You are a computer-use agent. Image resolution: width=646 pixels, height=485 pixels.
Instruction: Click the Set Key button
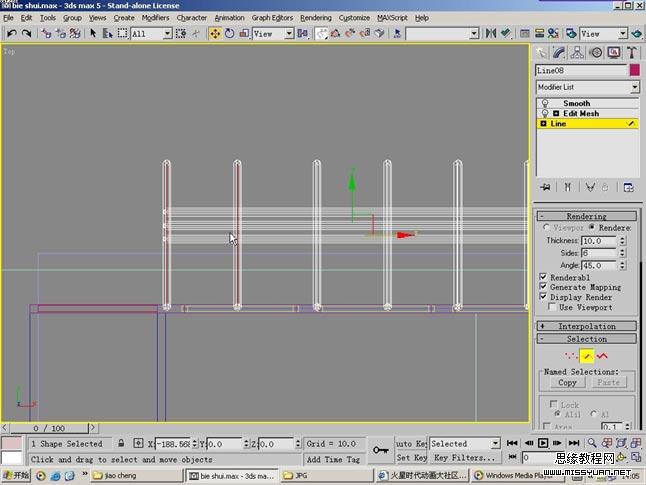click(411, 457)
